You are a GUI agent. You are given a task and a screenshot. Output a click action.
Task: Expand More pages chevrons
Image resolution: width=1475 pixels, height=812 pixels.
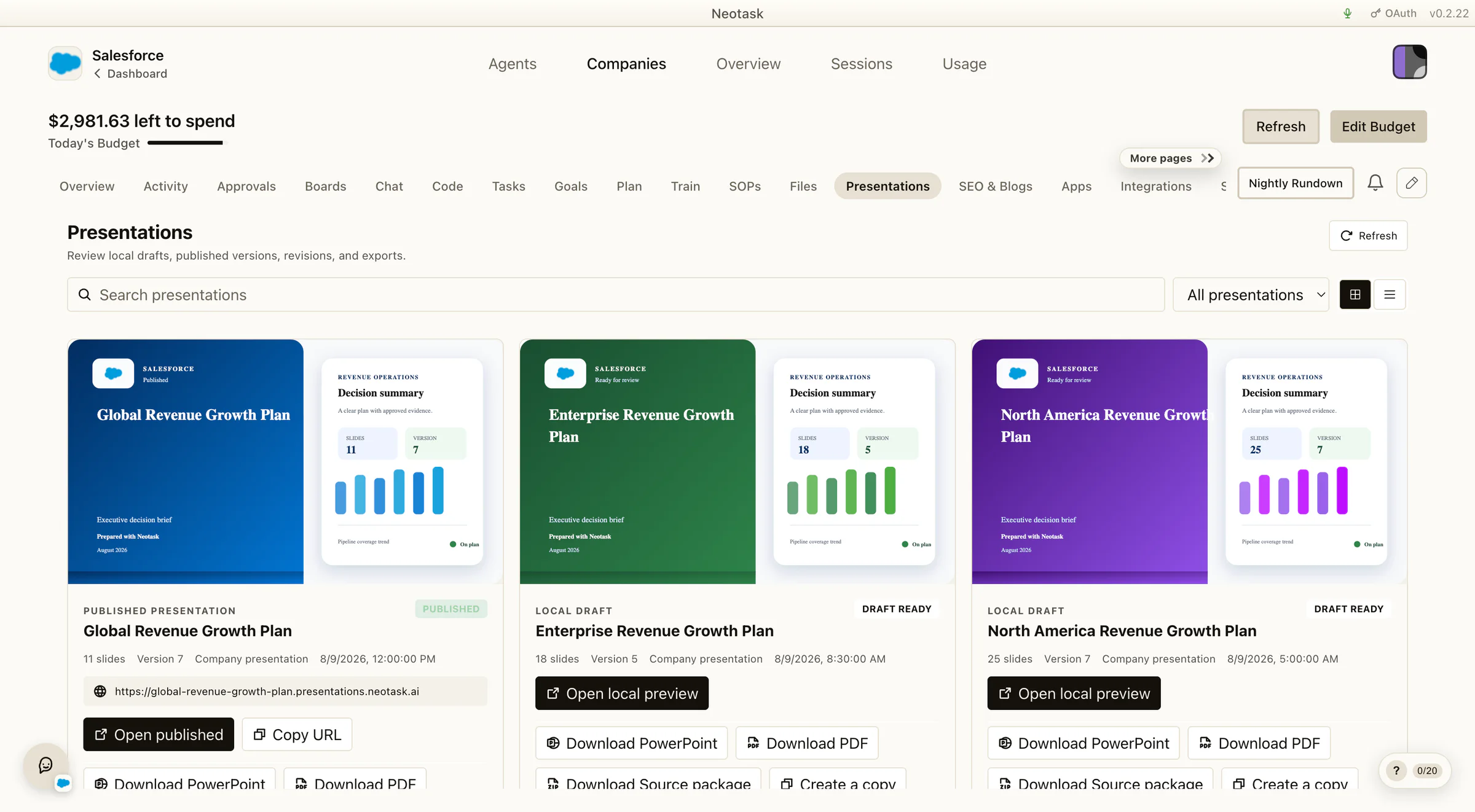[x=1207, y=158]
